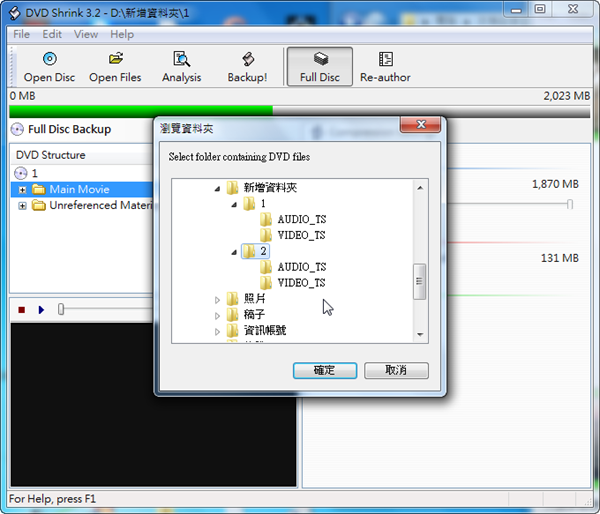
Task: Click the 1,870 MB compression slider handle
Action: click(570, 204)
